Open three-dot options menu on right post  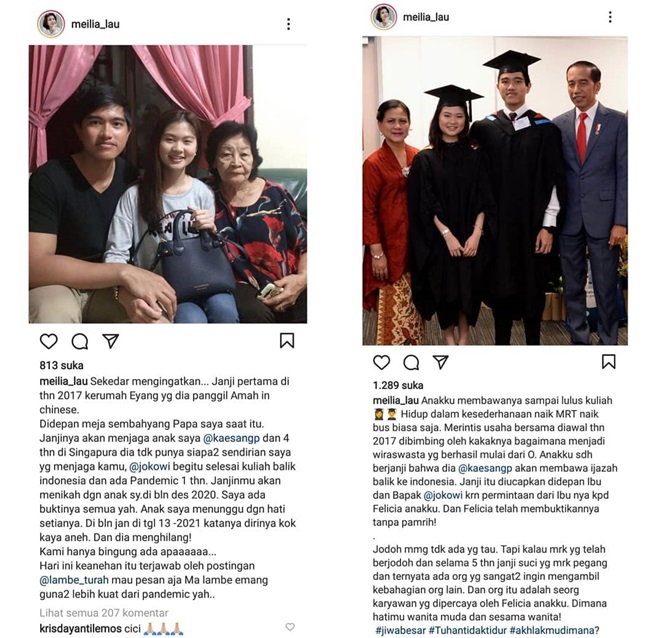tap(610, 17)
